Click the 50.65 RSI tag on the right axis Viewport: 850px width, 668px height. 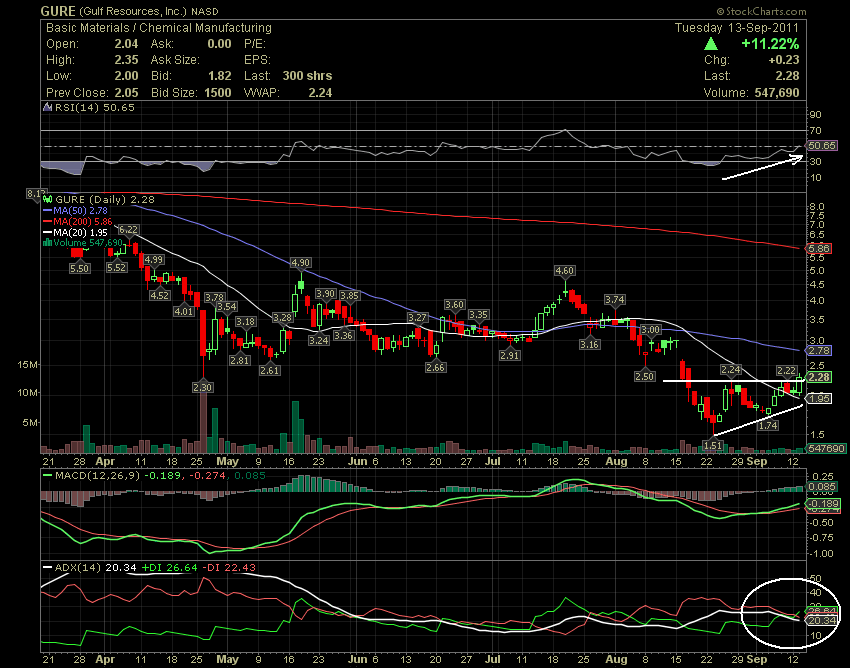pos(821,145)
